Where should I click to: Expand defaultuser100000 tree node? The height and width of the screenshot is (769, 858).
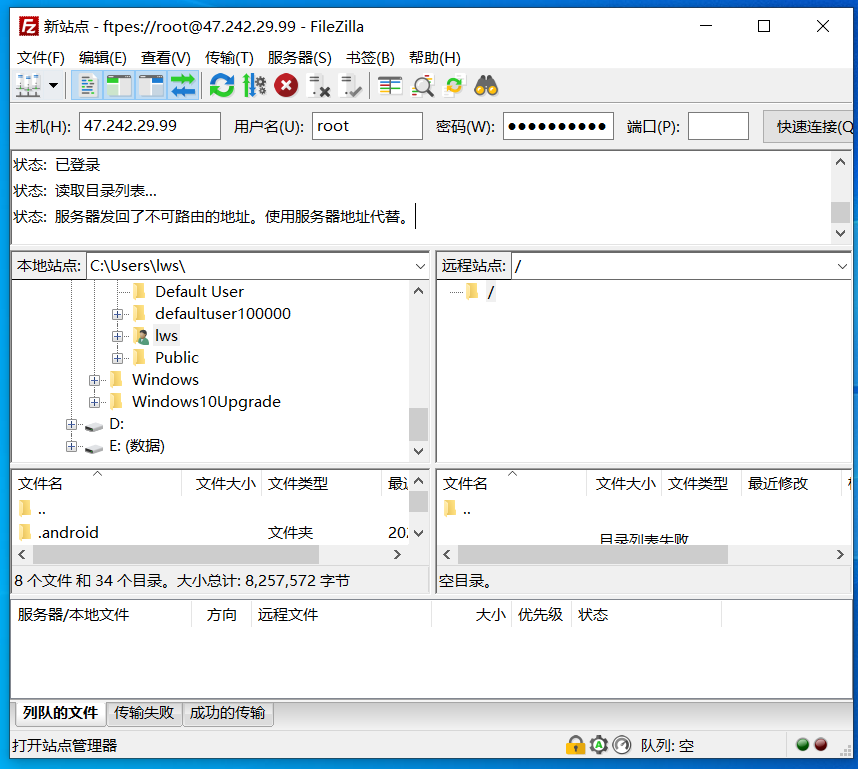(117, 314)
